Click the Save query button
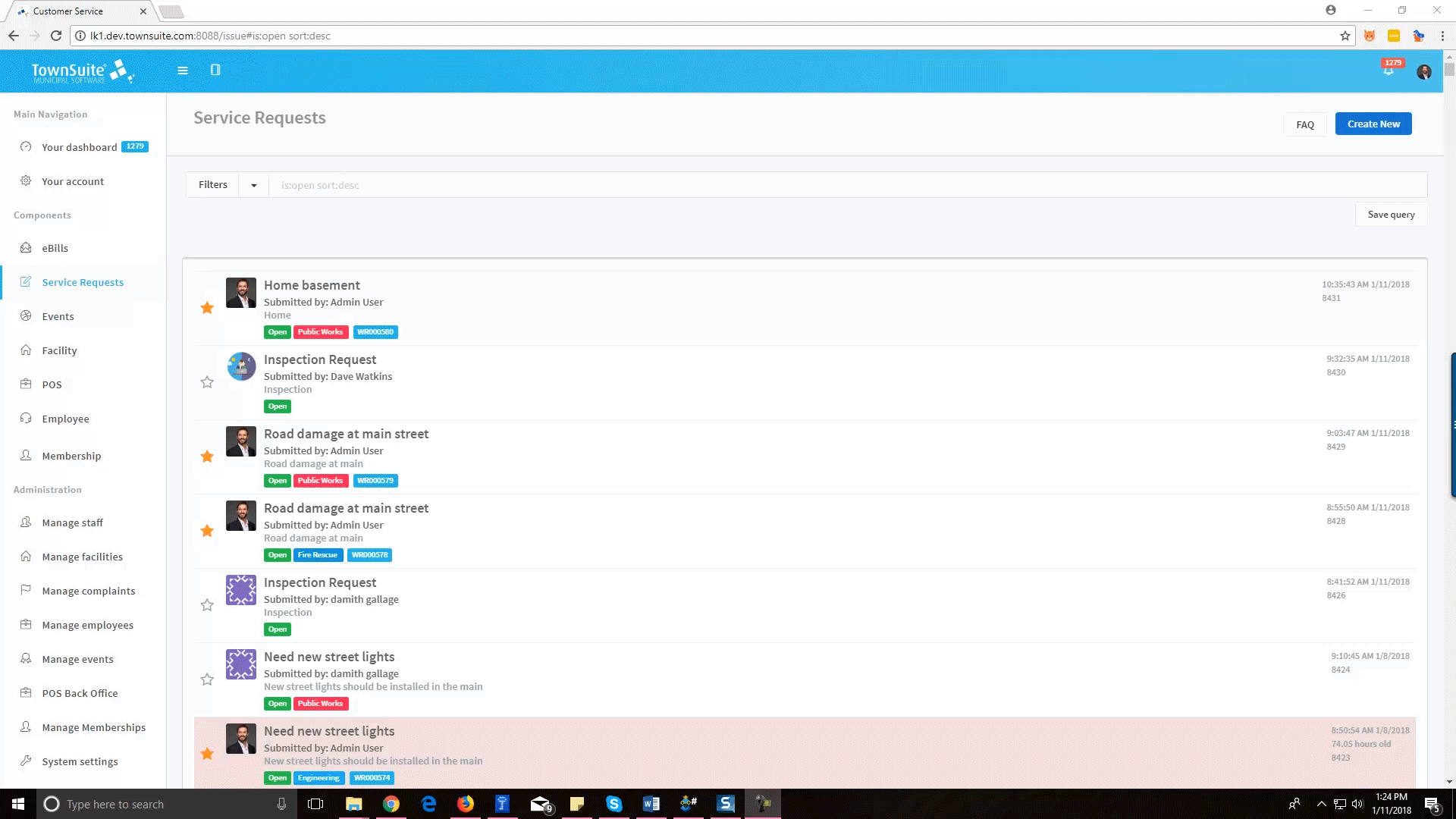Viewport: 1456px width, 819px height. pos(1390,215)
